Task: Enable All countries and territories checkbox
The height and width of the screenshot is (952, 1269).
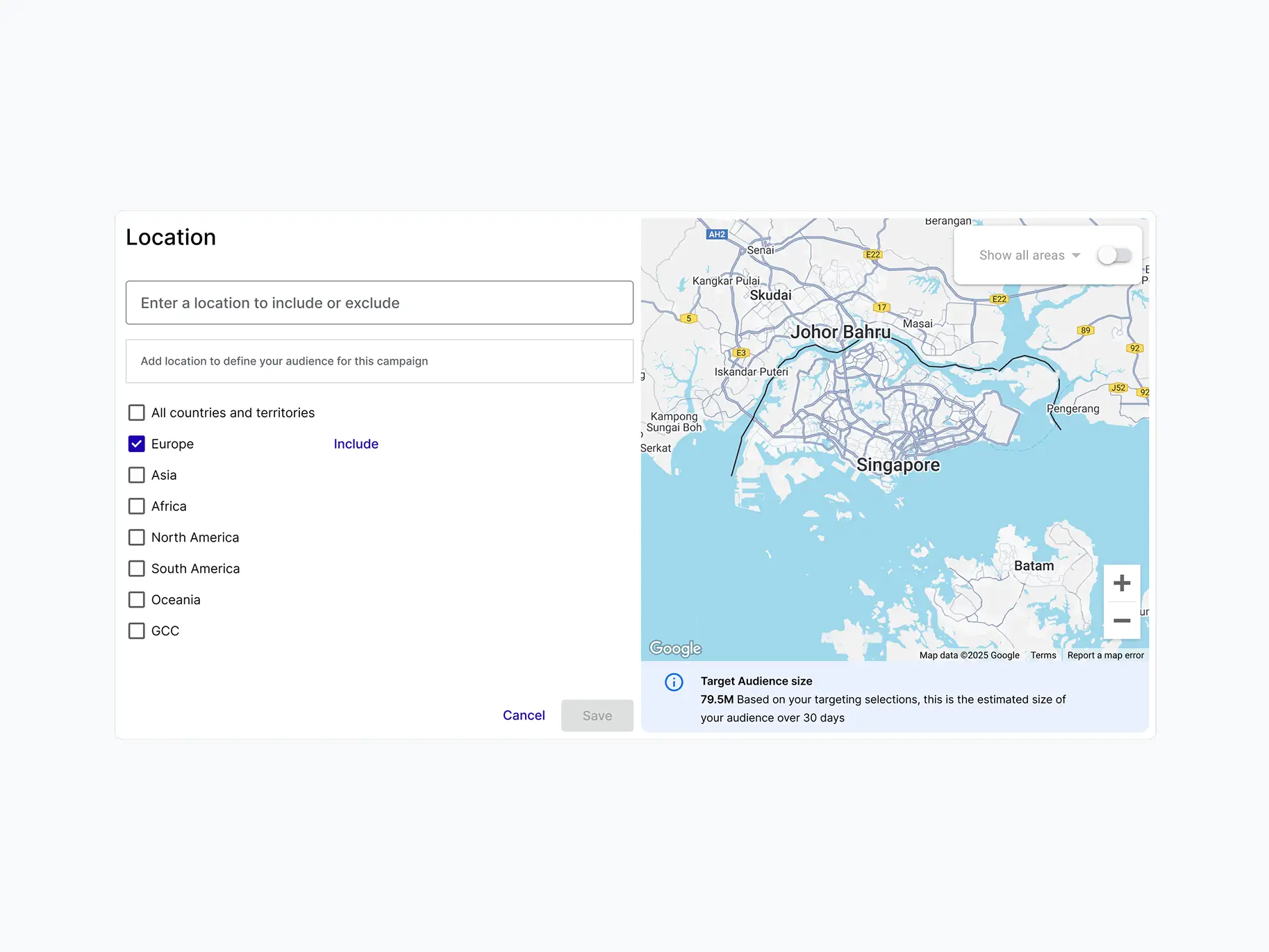Action: tap(137, 412)
